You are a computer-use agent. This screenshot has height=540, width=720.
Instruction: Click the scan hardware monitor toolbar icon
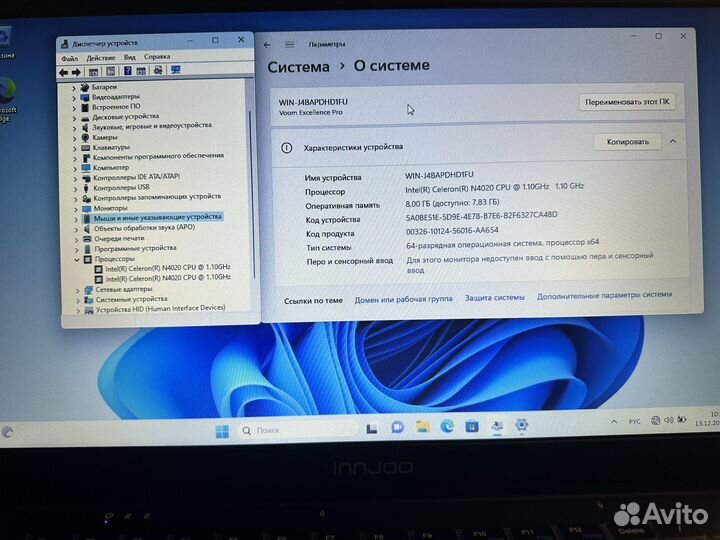[x=176, y=71]
